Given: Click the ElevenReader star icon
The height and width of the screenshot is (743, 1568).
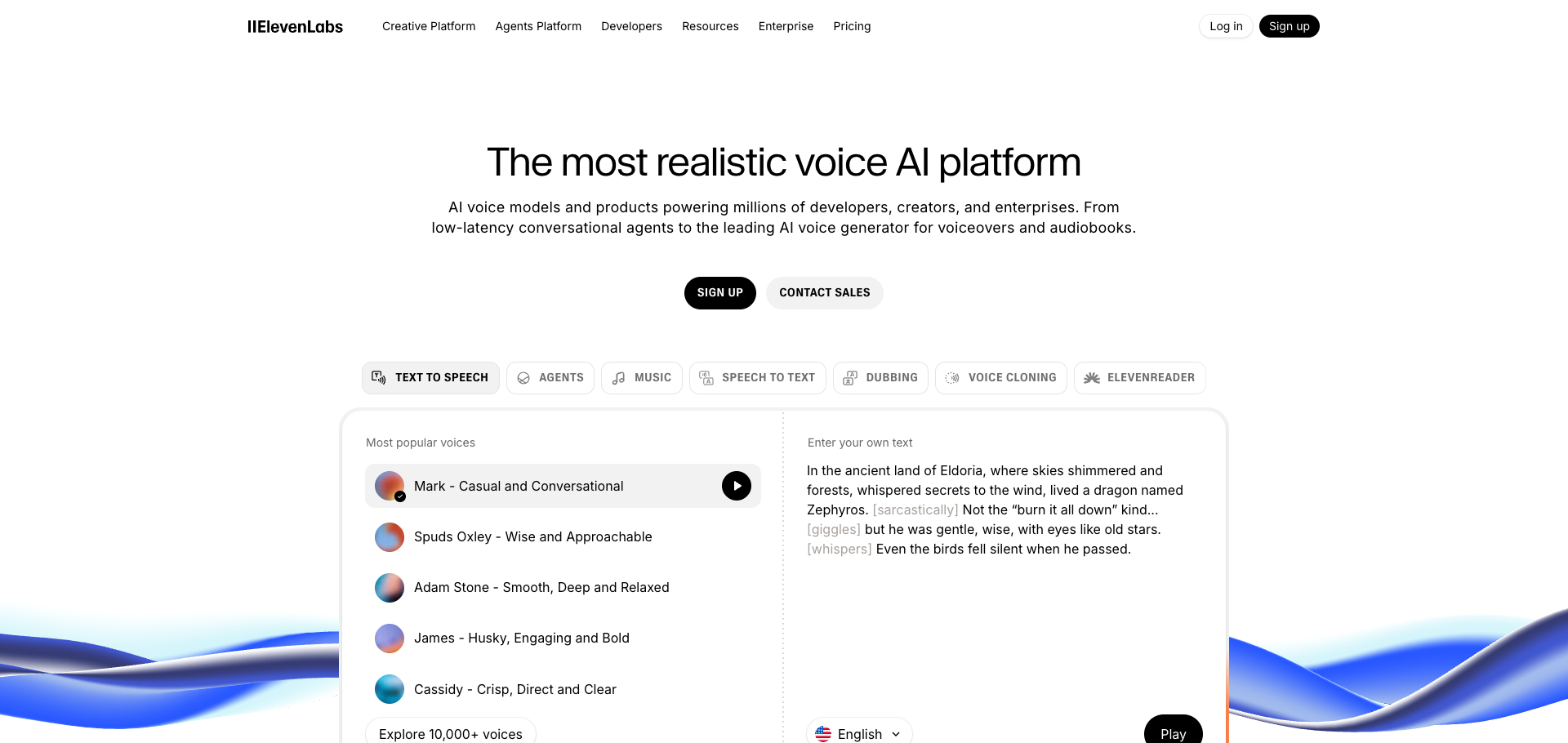Looking at the screenshot, I should [x=1090, y=377].
